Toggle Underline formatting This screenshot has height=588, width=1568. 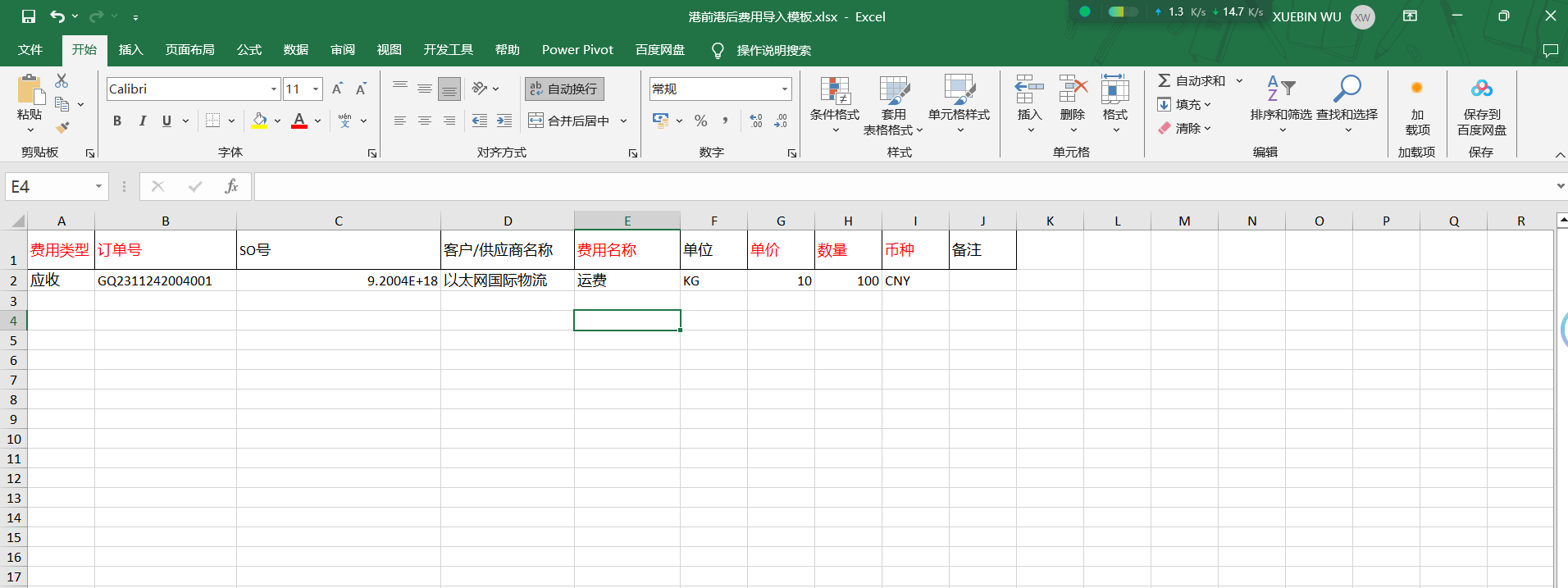pyautogui.click(x=166, y=121)
